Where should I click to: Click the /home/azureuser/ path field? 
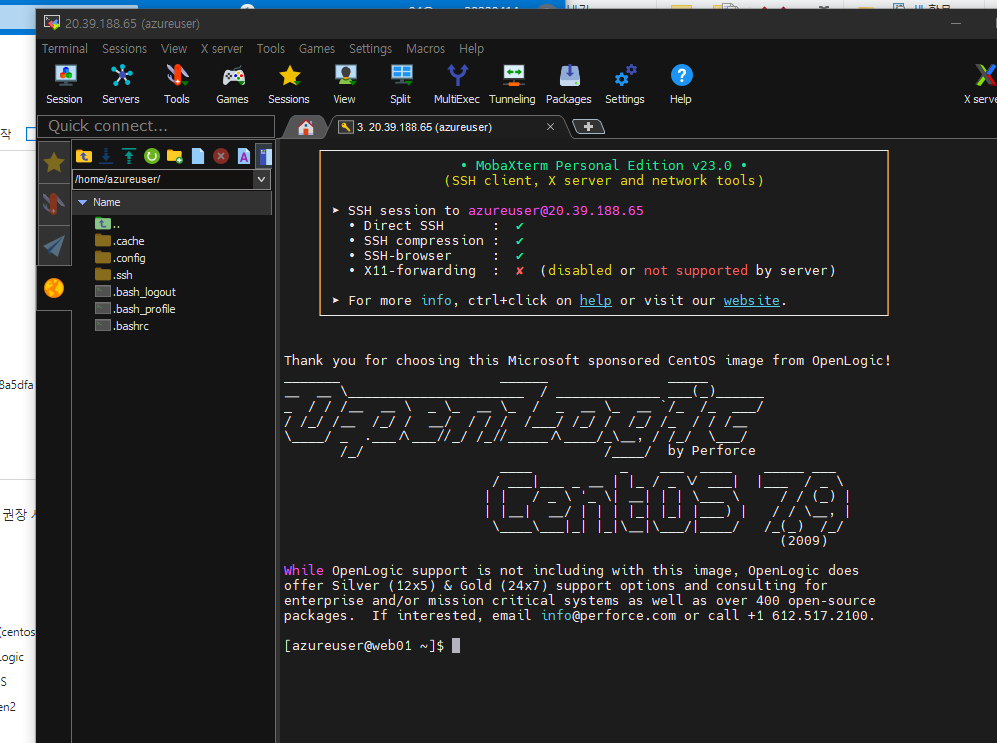163,179
